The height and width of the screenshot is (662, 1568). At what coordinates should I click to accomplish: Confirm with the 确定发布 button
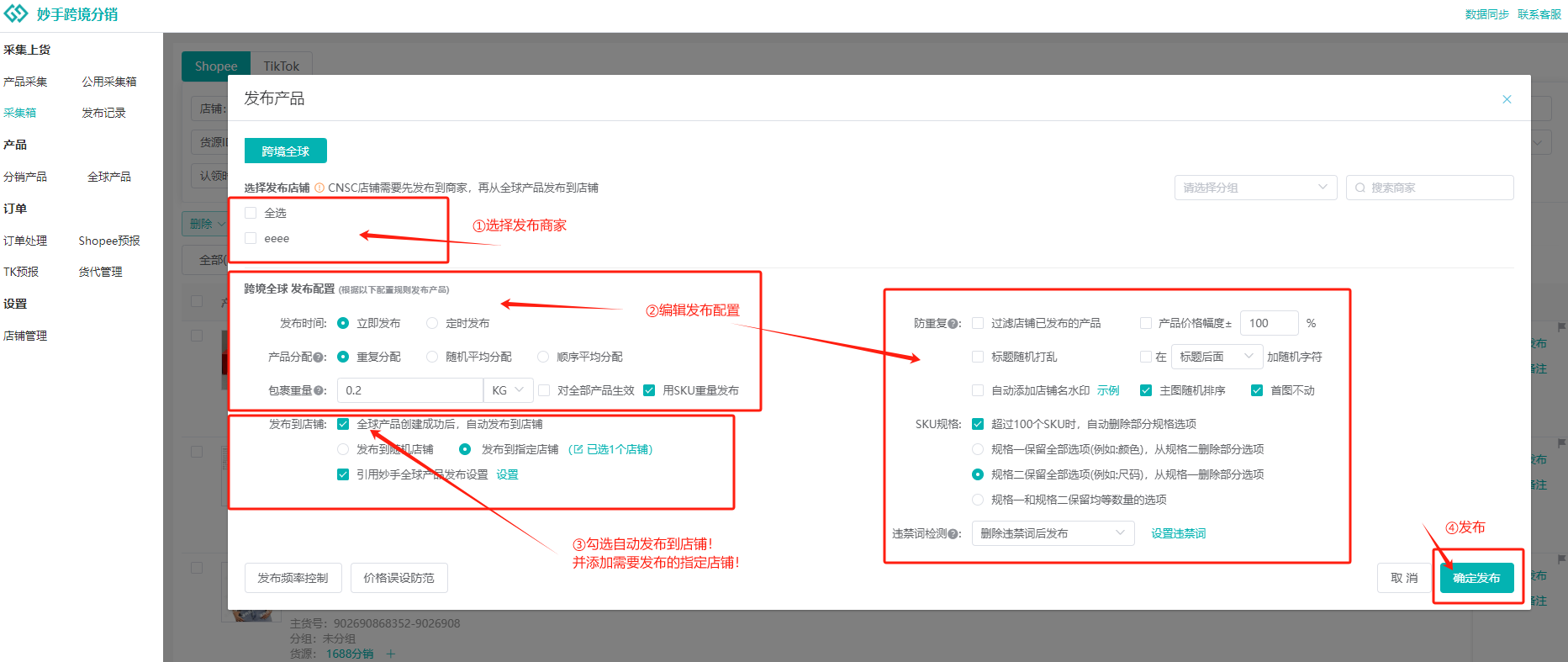pyautogui.click(x=1476, y=578)
